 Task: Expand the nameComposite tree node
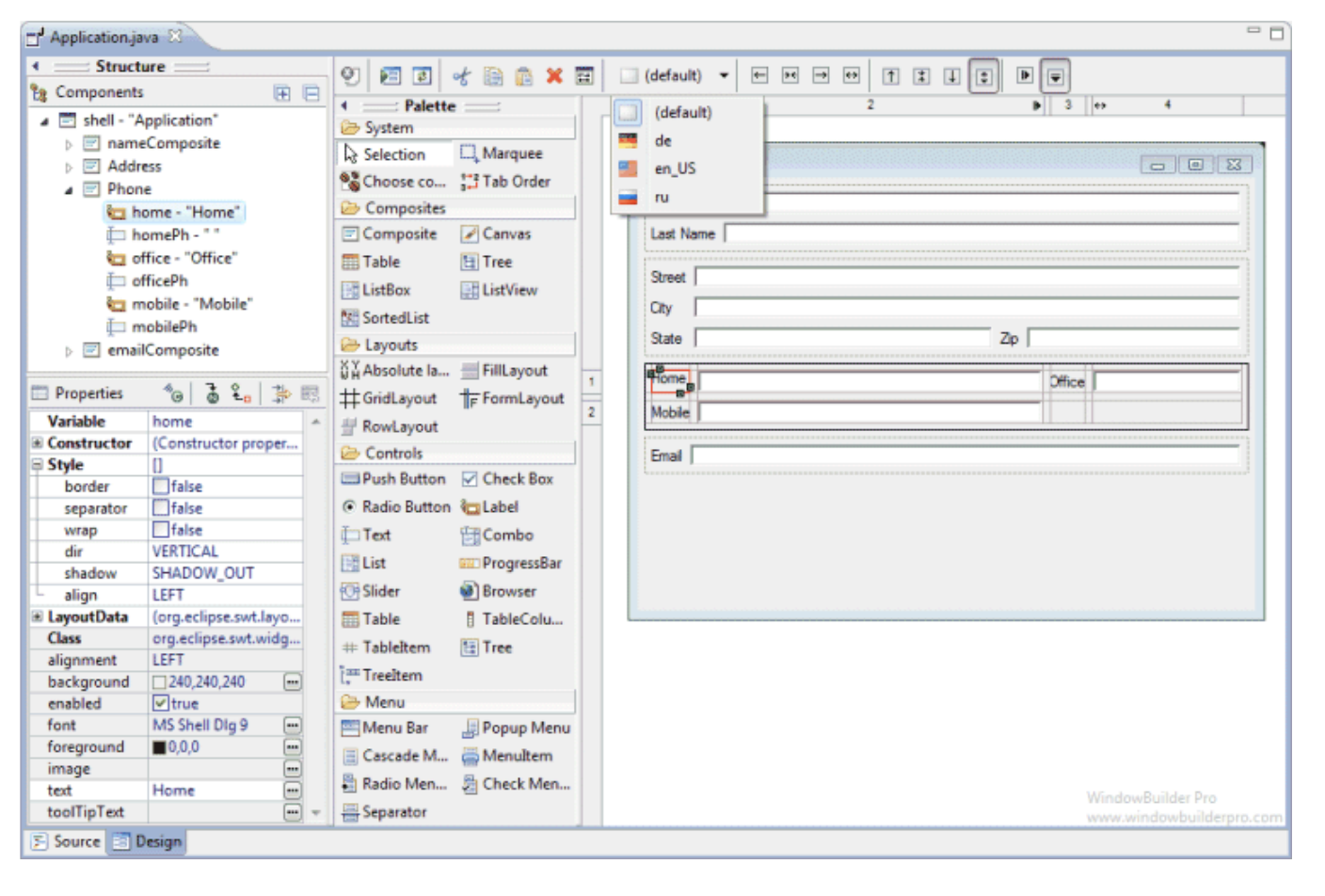[x=69, y=145]
